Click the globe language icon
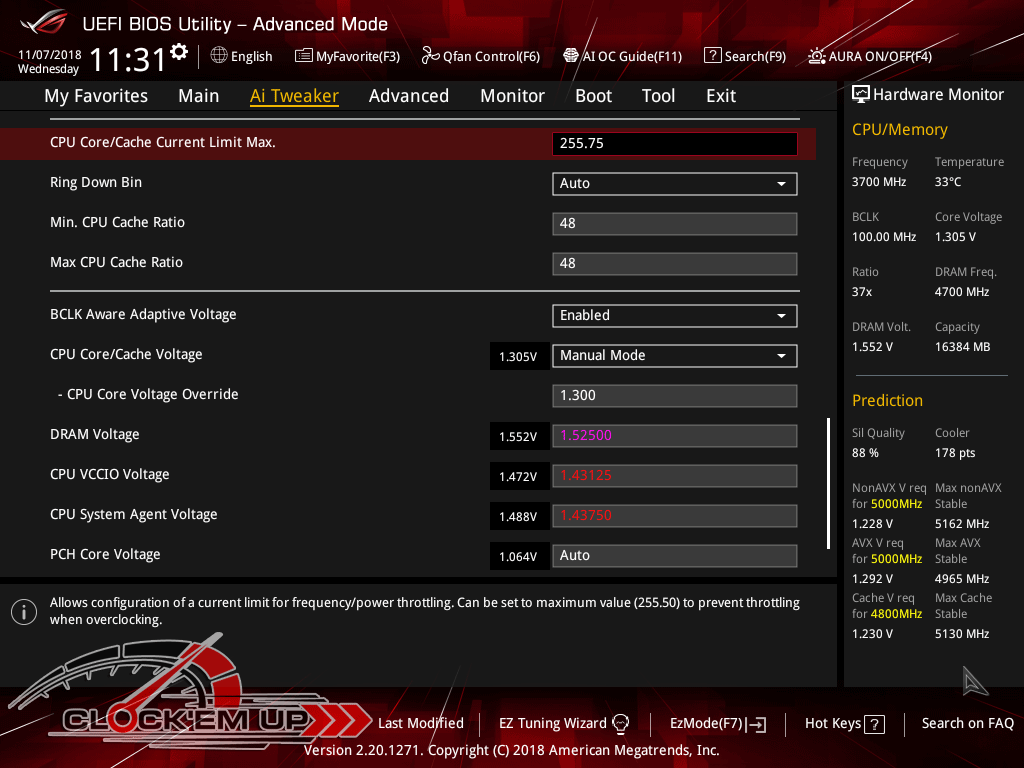Image resolution: width=1024 pixels, height=768 pixels. 219,56
